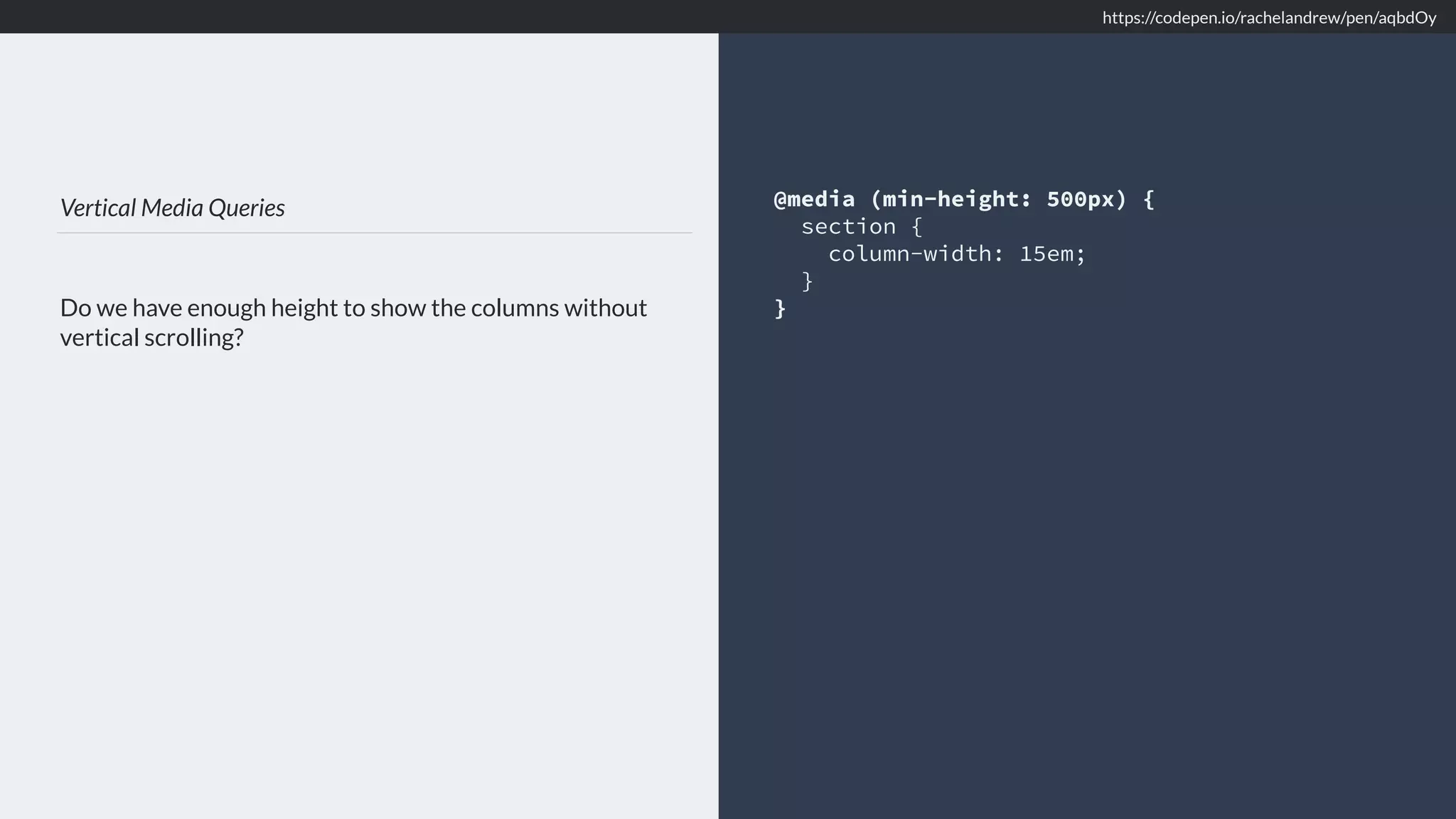
Task: Click the 'section {' code line
Action: (861, 227)
